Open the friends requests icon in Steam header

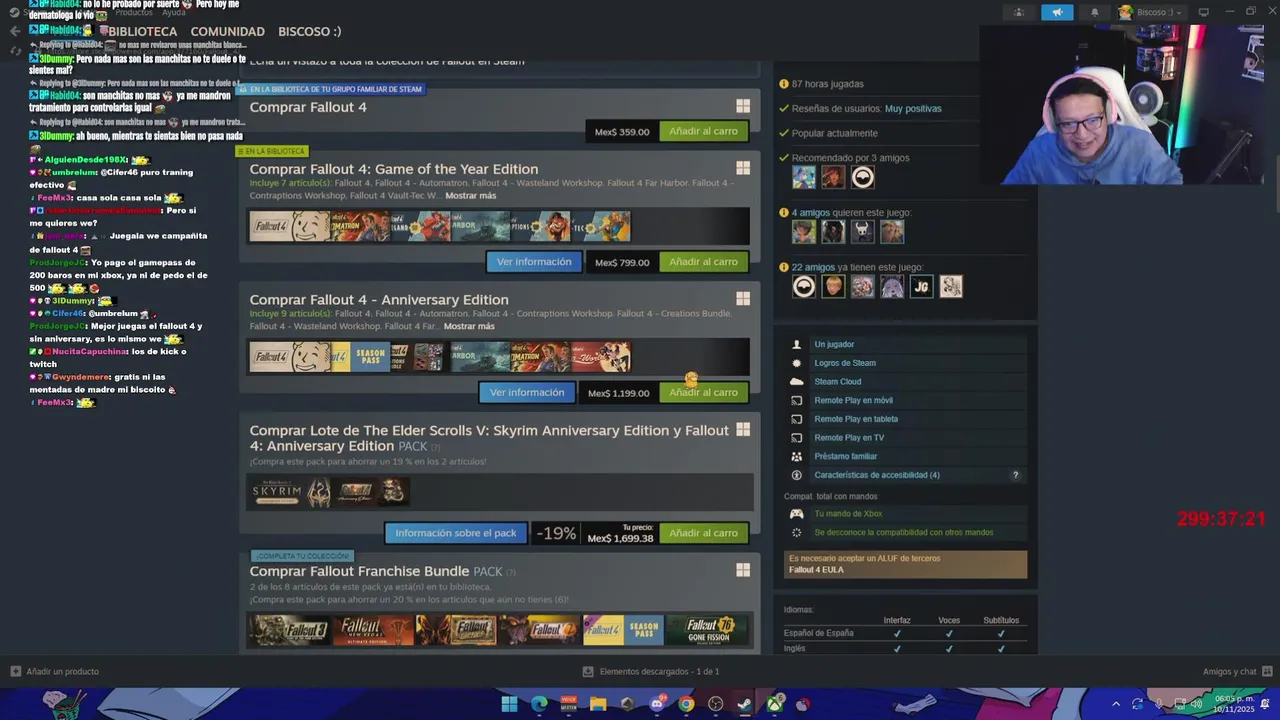pos(1019,12)
